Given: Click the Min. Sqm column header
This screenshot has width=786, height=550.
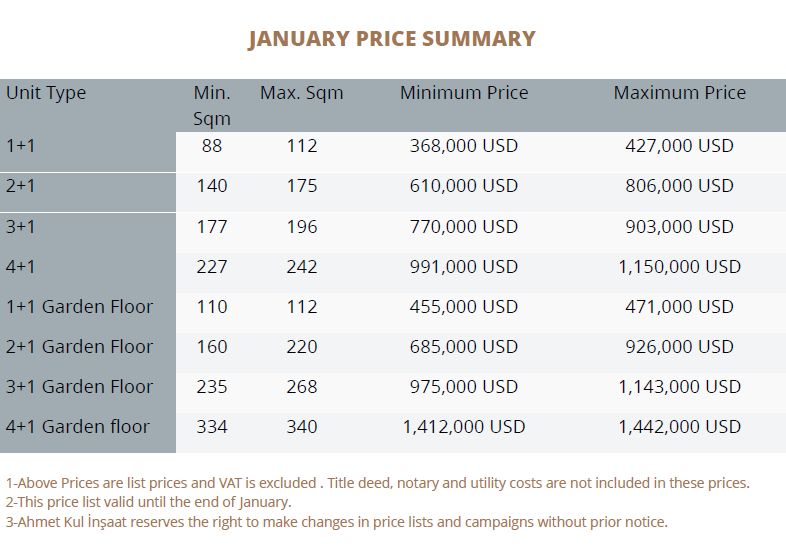Looking at the screenshot, I should coord(212,105).
